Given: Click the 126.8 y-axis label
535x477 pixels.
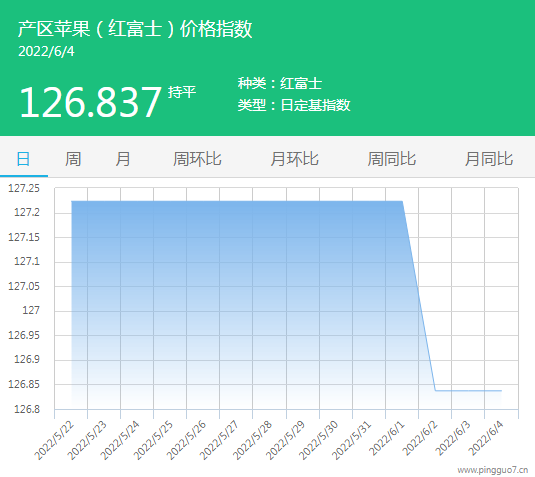Looking at the screenshot, I should (x=27, y=409).
